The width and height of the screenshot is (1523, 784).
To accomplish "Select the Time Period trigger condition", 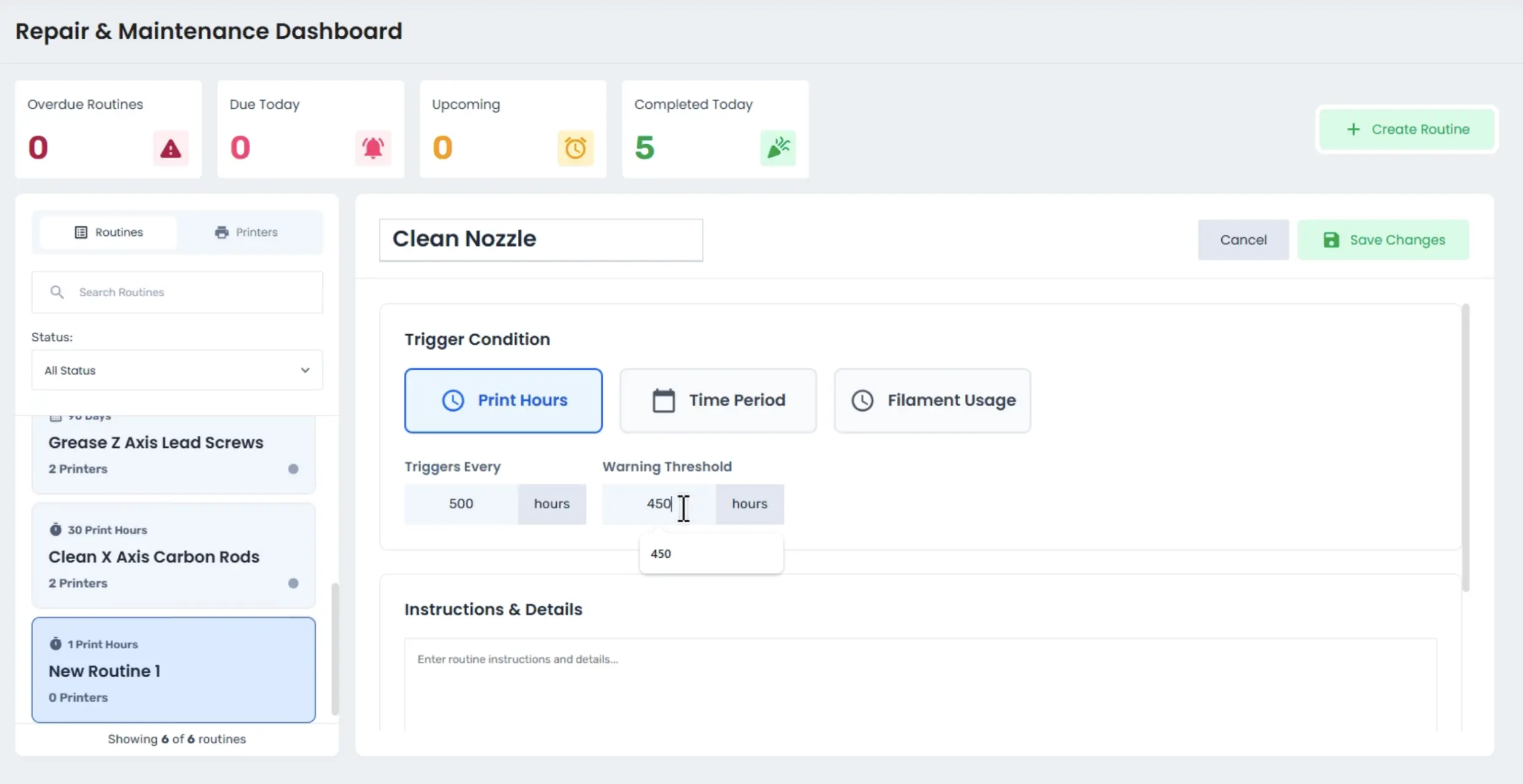I will tap(718, 401).
